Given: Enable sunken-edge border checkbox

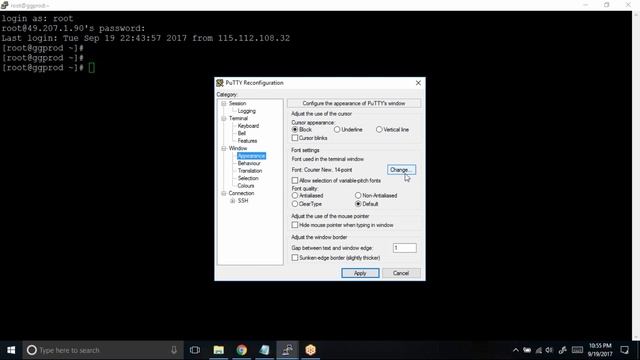Looking at the screenshot, I should point(295,258).
